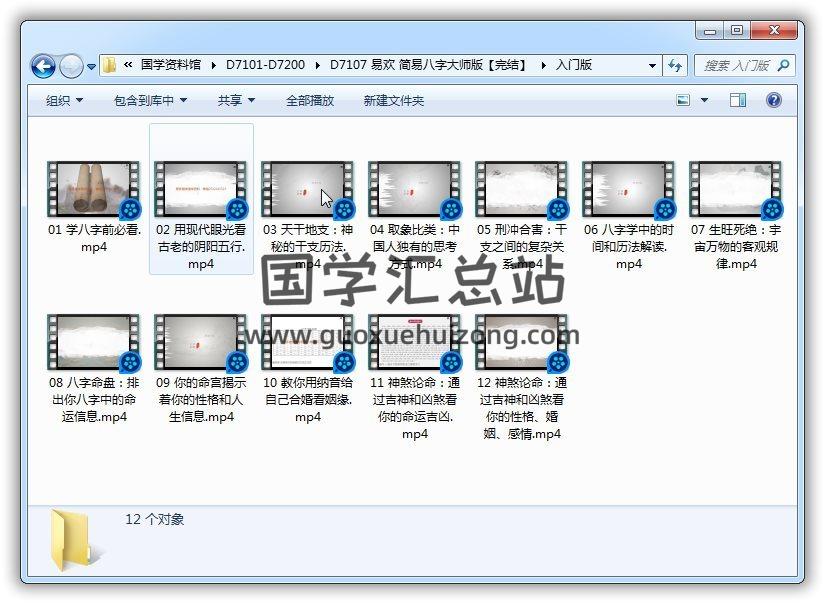Click file name 11 神煞论命 命运吉凶.mp4
The image size is (825, 604).
tap(415, 408)
